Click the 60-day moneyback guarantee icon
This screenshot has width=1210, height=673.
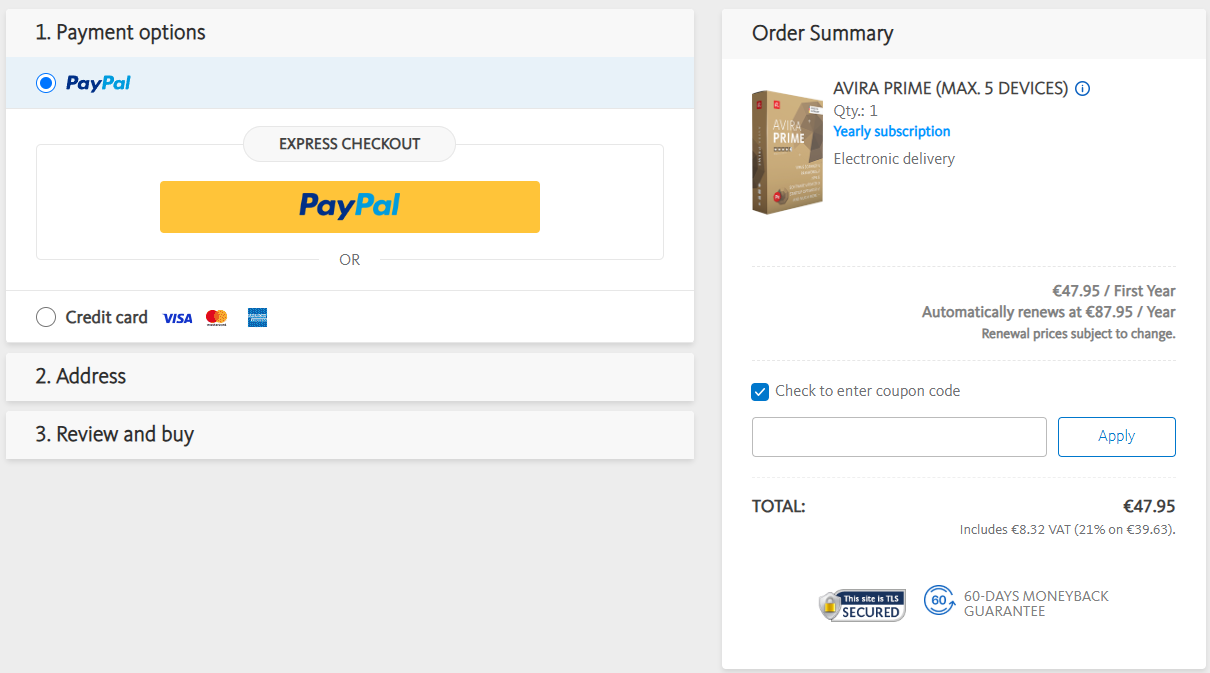939,601
